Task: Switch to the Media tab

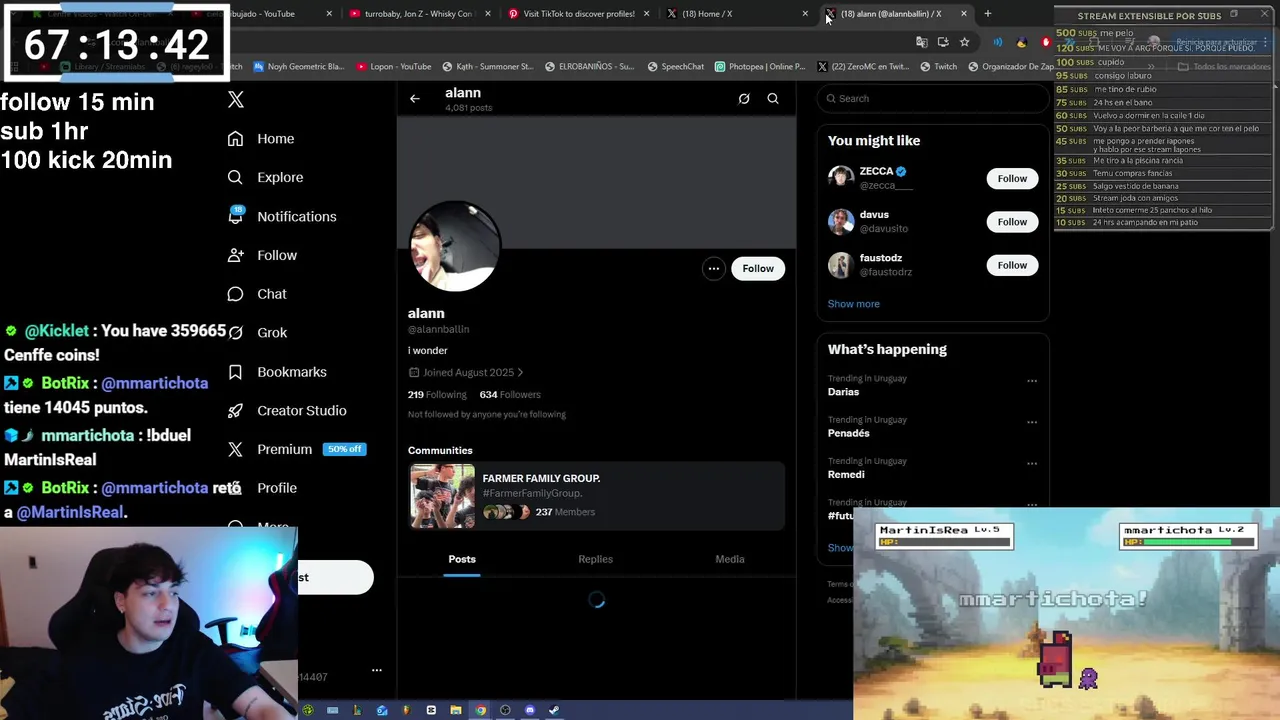Action: [x=730, y=559]
